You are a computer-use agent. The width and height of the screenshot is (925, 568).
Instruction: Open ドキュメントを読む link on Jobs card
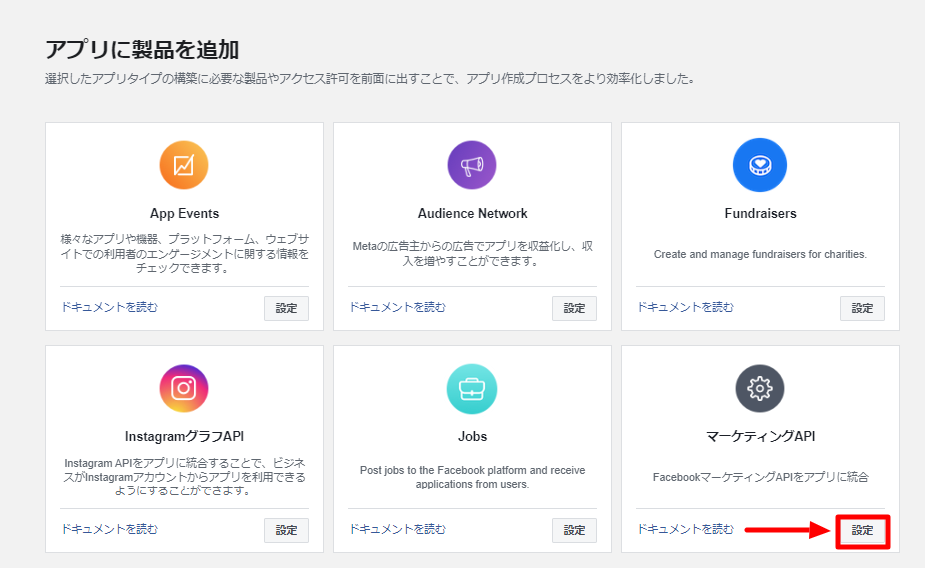pyautogui.click(x=398, y=529)
